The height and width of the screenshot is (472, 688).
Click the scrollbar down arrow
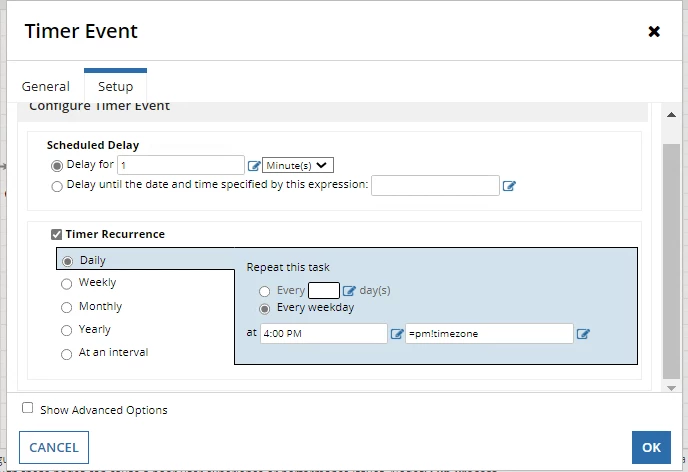[671, 388]
